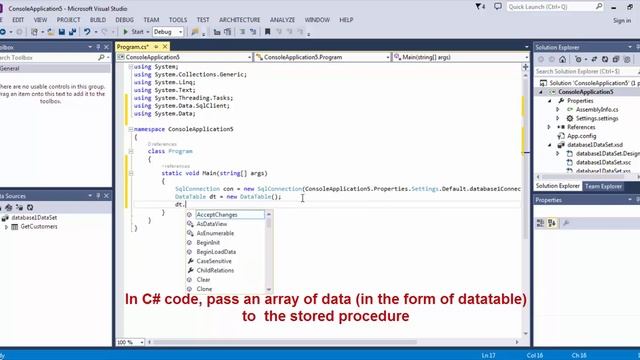The width and height of the screenshot is (640, 360).
Task: Toggle auto-hide pin on Data Sources panel
Action: [98, 196]
